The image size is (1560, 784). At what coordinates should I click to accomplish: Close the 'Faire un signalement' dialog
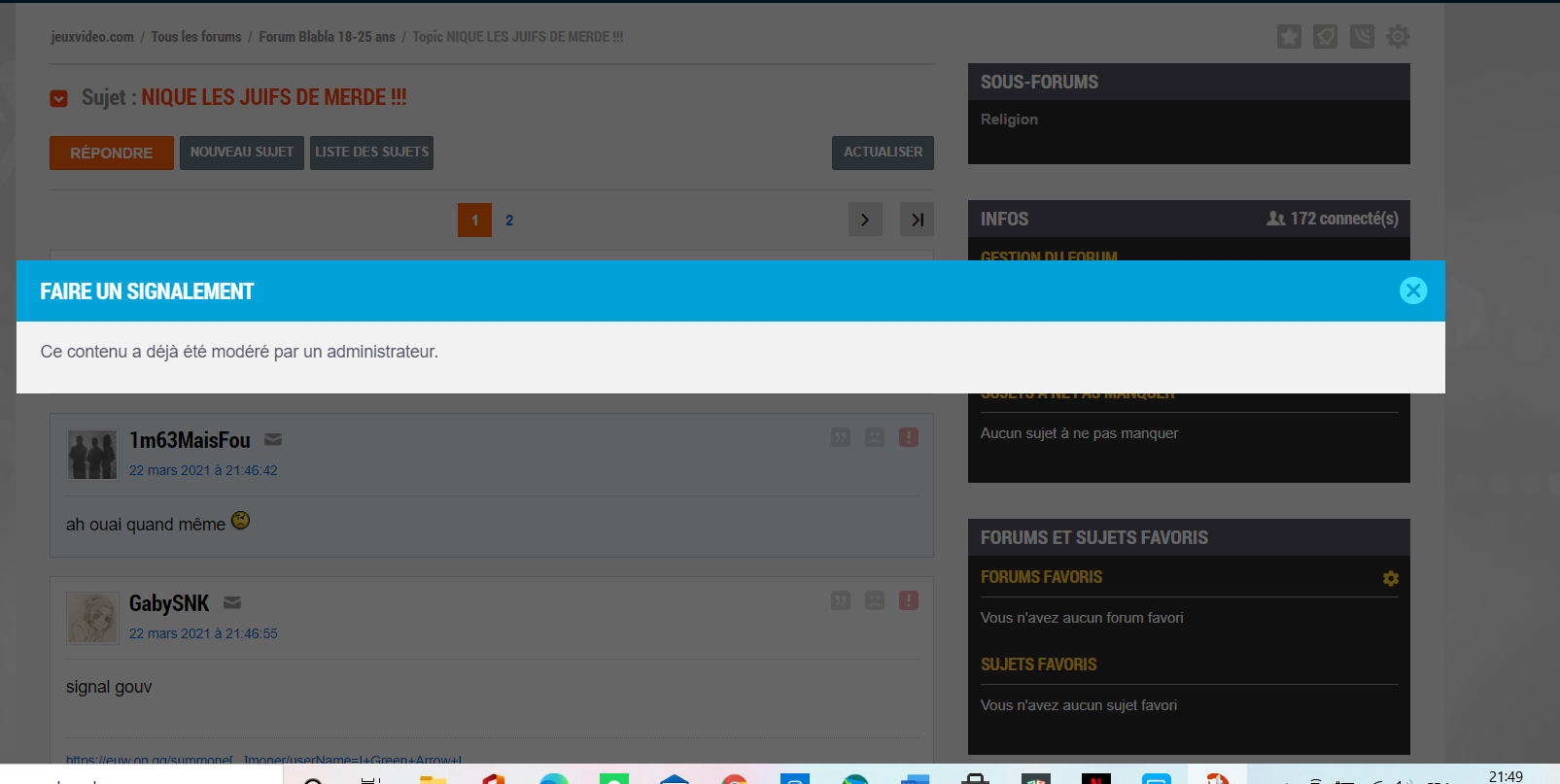pyautogui.click(x=1413, y=290)
